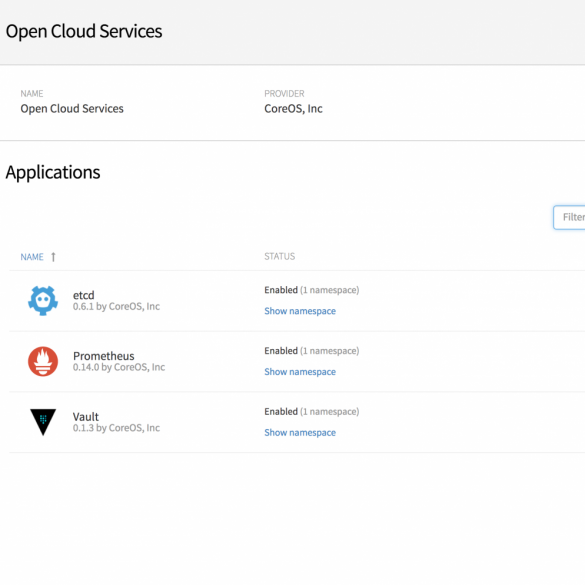Screen dimensions: 585x585
Task: Open the Prometheus application name
Action: [104, 356]
